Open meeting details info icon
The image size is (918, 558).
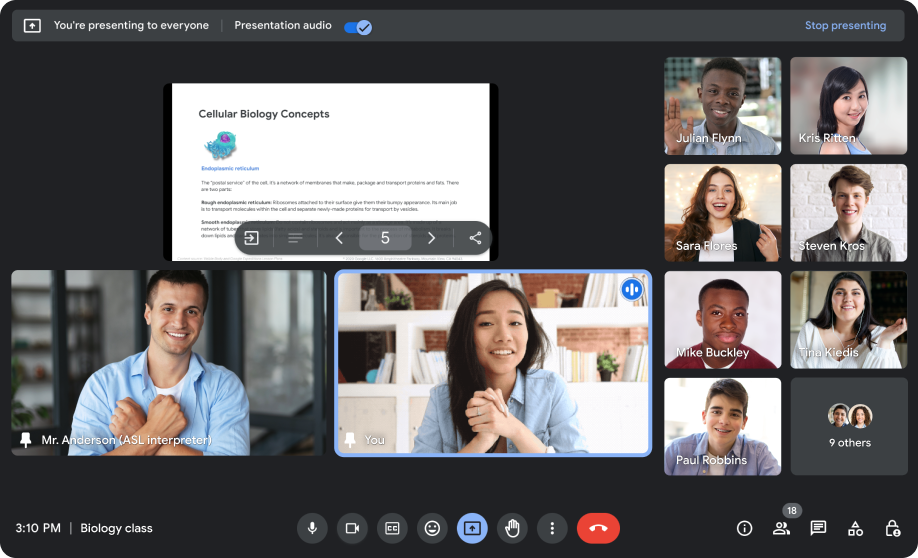[744, 529]
